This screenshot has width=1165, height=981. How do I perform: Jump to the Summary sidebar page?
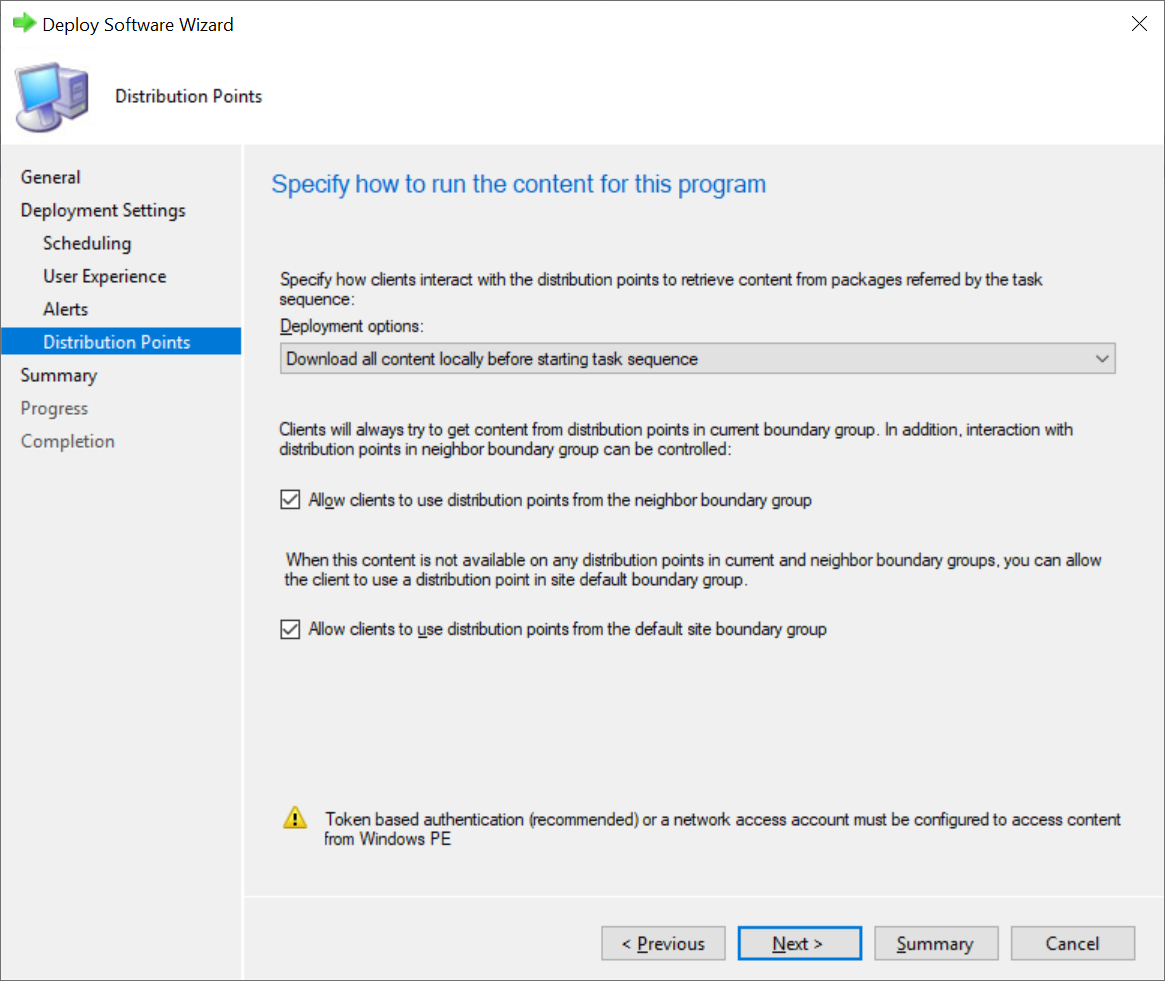tap(59, 375)
